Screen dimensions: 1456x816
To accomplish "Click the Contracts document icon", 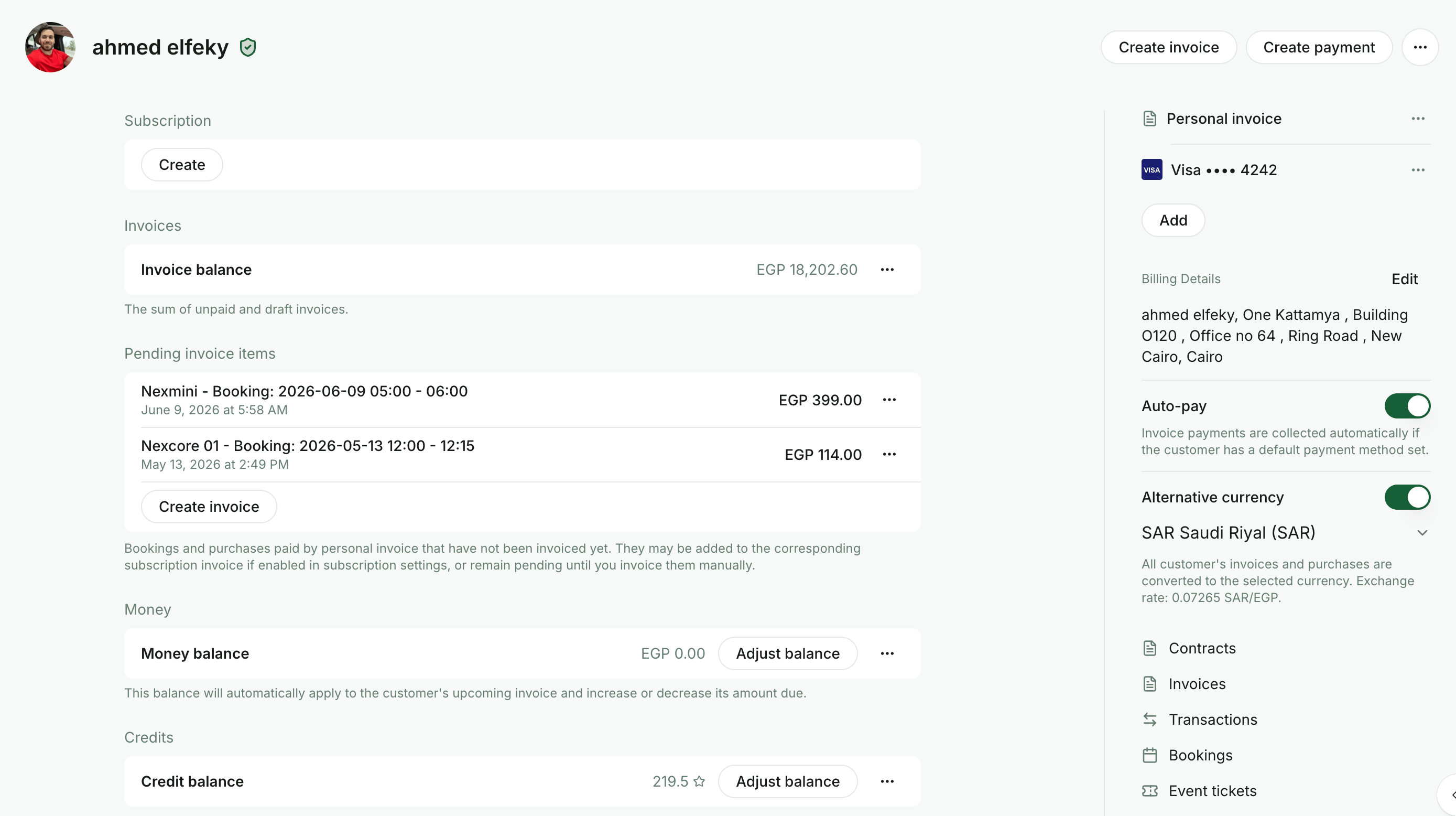I will [1149, 649].
